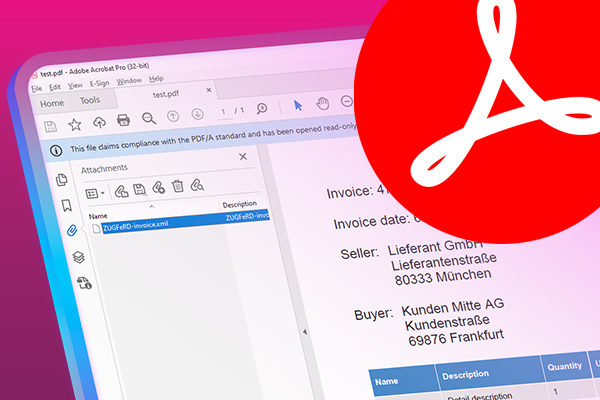
Task: Close the Attachments panel
Action: (x=242, y=157)
